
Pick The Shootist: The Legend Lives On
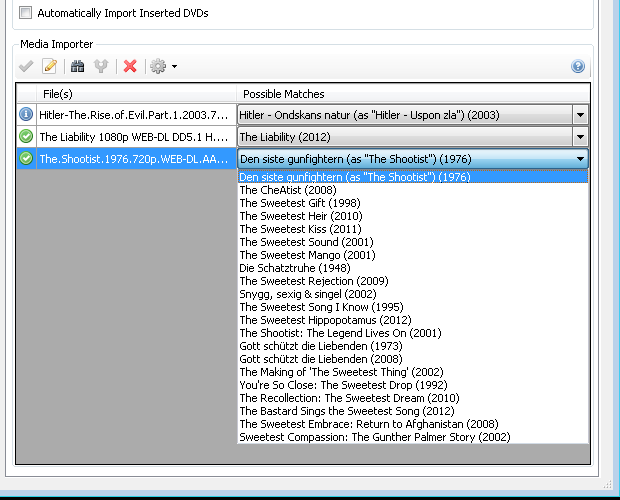point(413,333)
